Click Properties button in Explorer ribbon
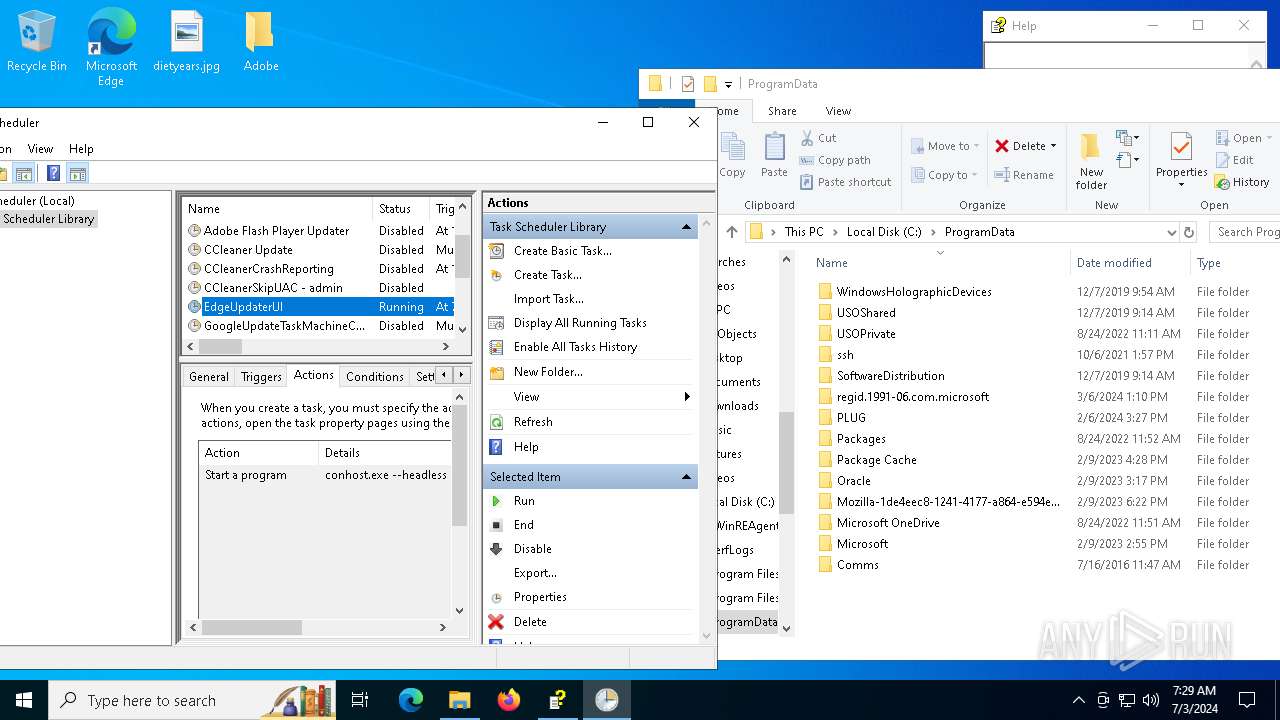The height and width of the screenshot is (720, 1280). click(1181, 160)
